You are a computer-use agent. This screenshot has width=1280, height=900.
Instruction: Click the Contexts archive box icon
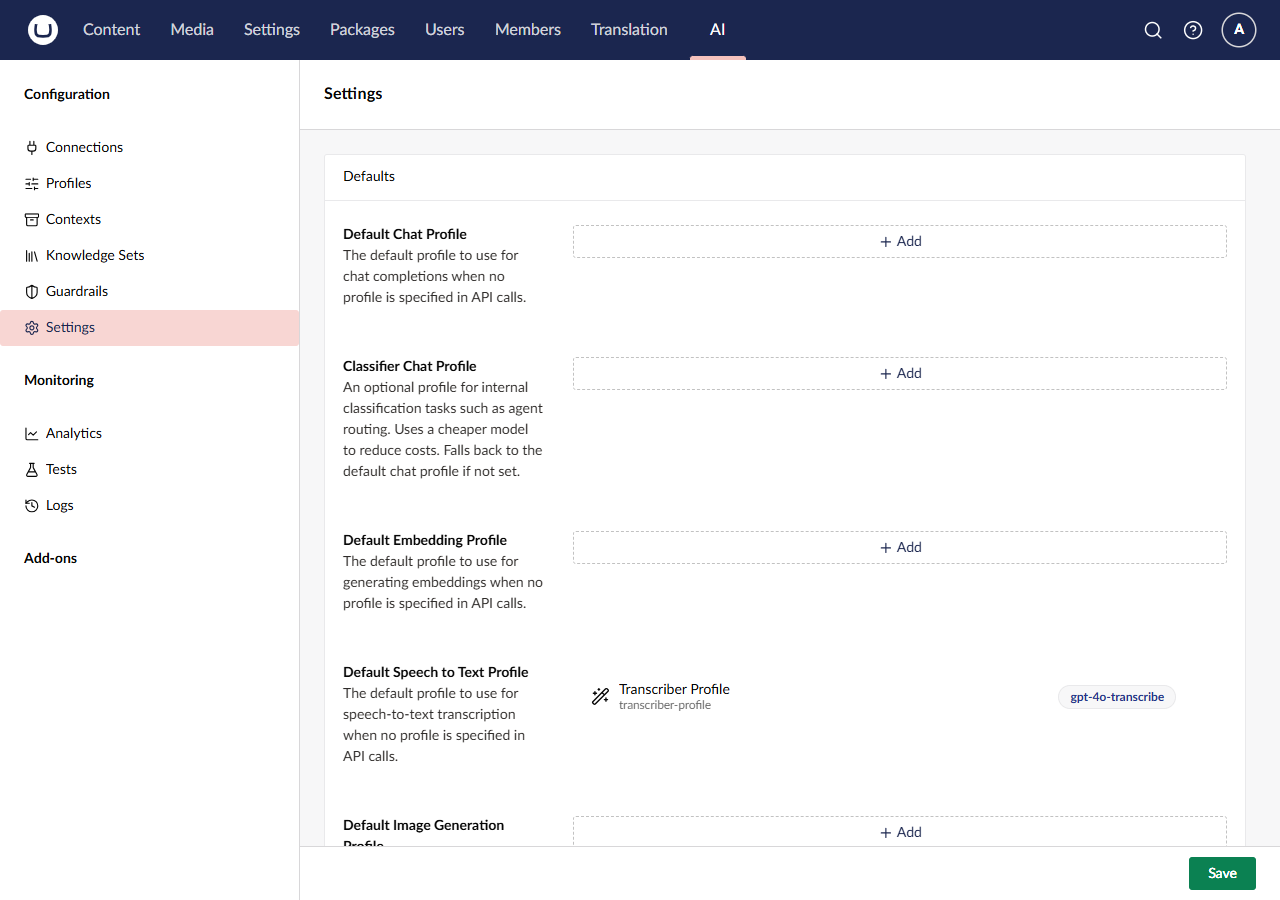point(32,219)
